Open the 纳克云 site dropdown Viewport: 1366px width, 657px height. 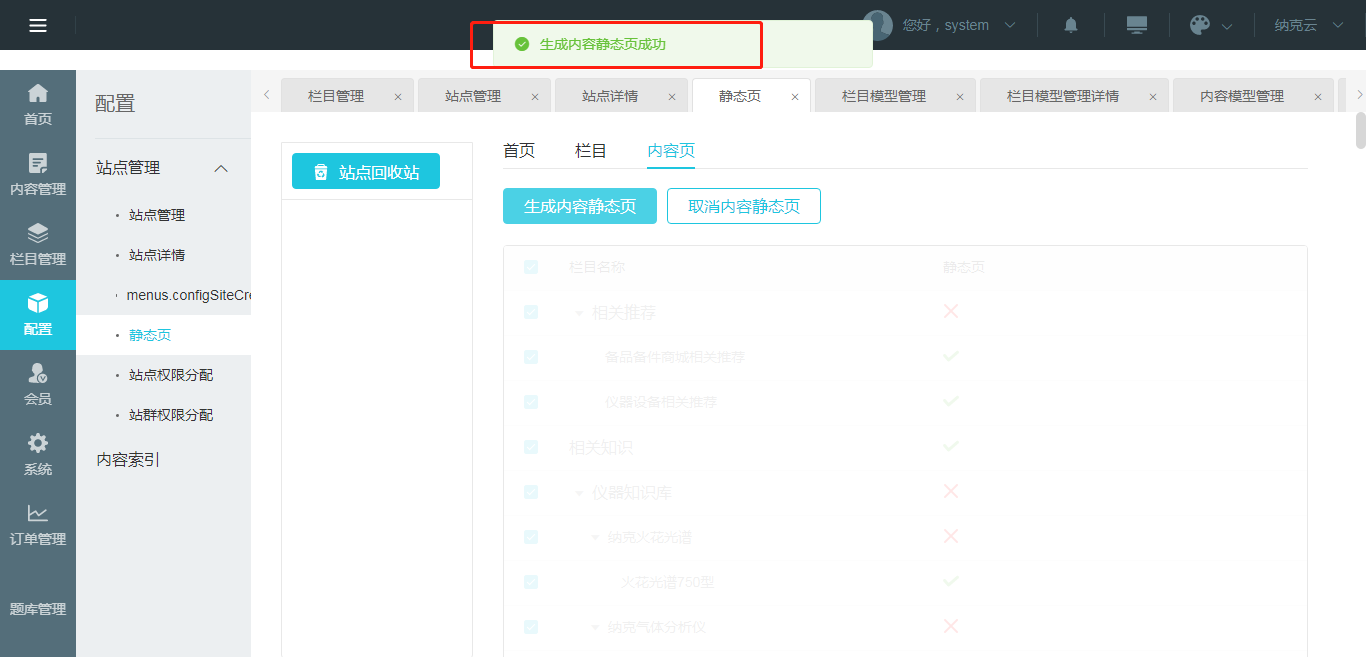pyautogui.click(x=1310, y=25)
